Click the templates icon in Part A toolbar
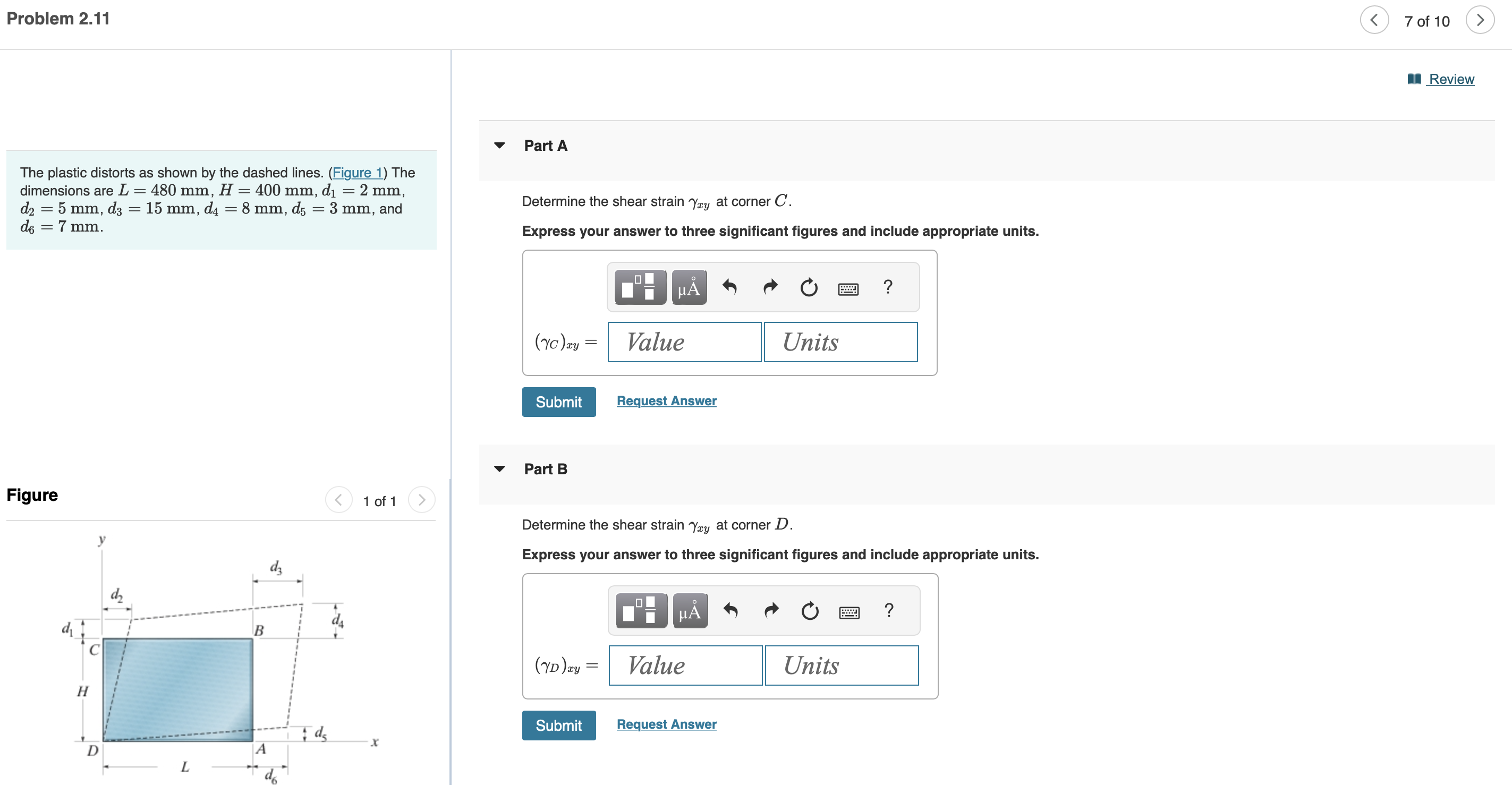 (x=640, y=287)
